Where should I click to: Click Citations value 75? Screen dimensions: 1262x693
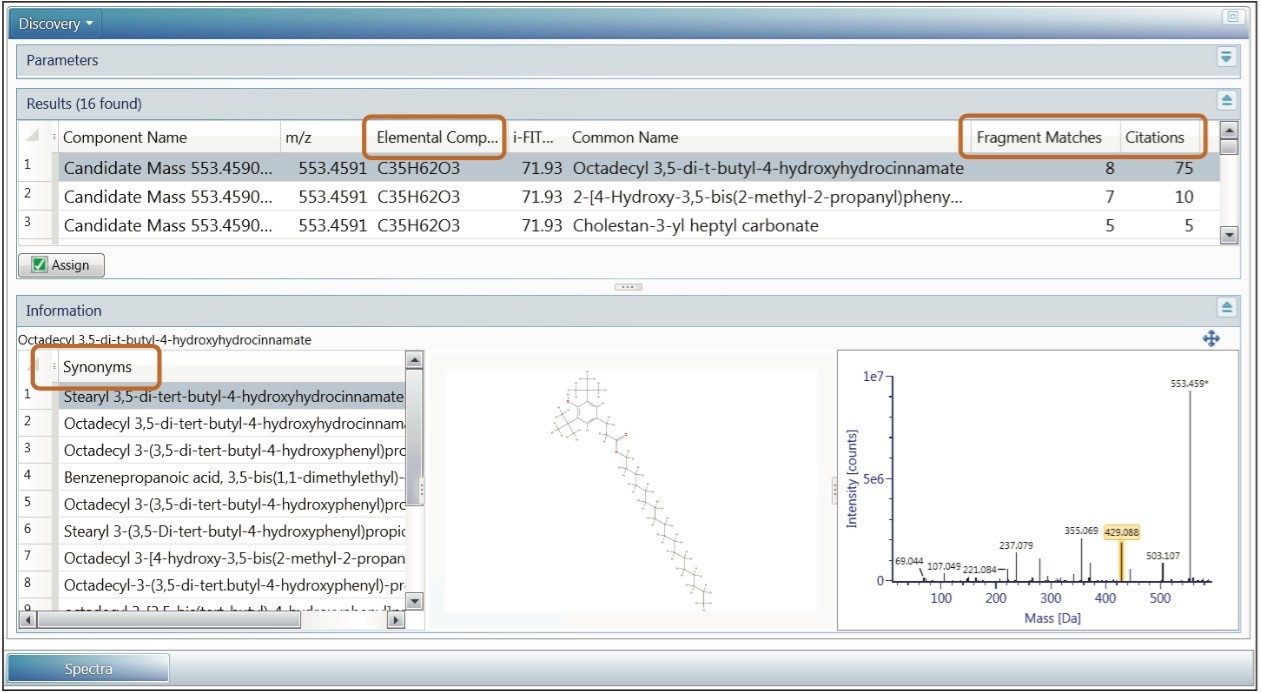(1184, 169)
